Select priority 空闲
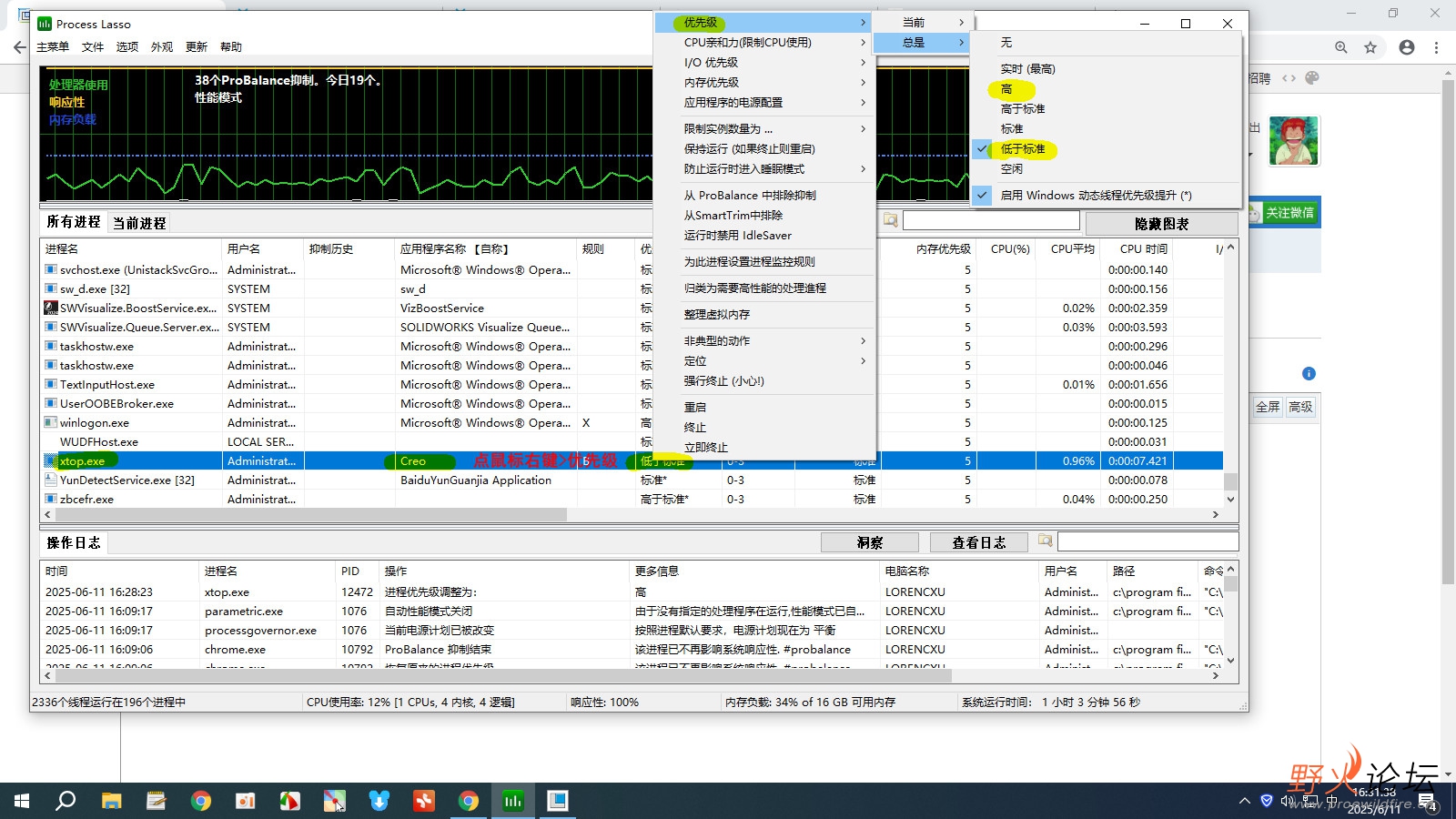The image size is (1456, 819). click(x=1106, y=169)
